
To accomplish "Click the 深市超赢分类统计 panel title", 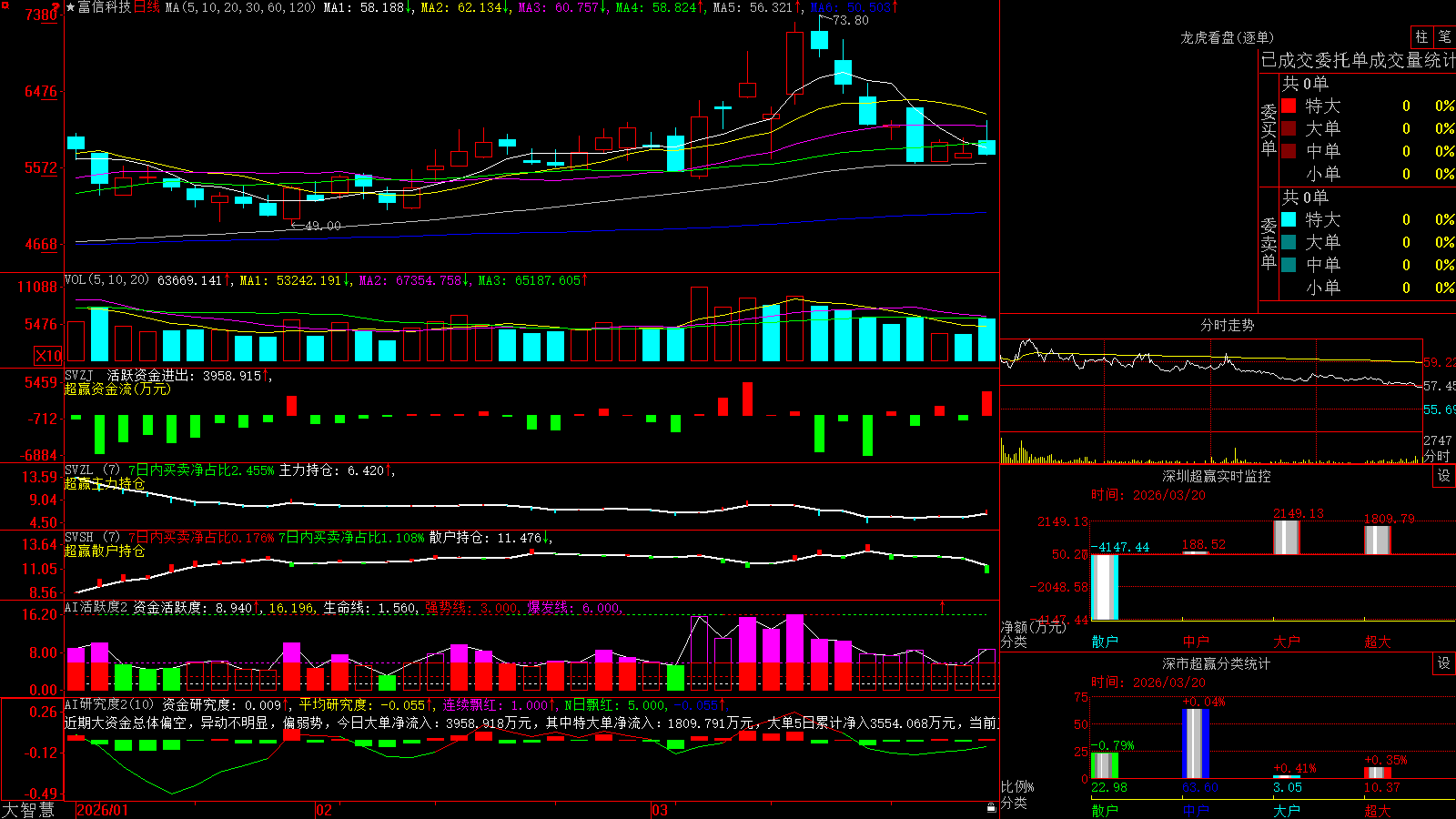I will [x=1216, y=663].
